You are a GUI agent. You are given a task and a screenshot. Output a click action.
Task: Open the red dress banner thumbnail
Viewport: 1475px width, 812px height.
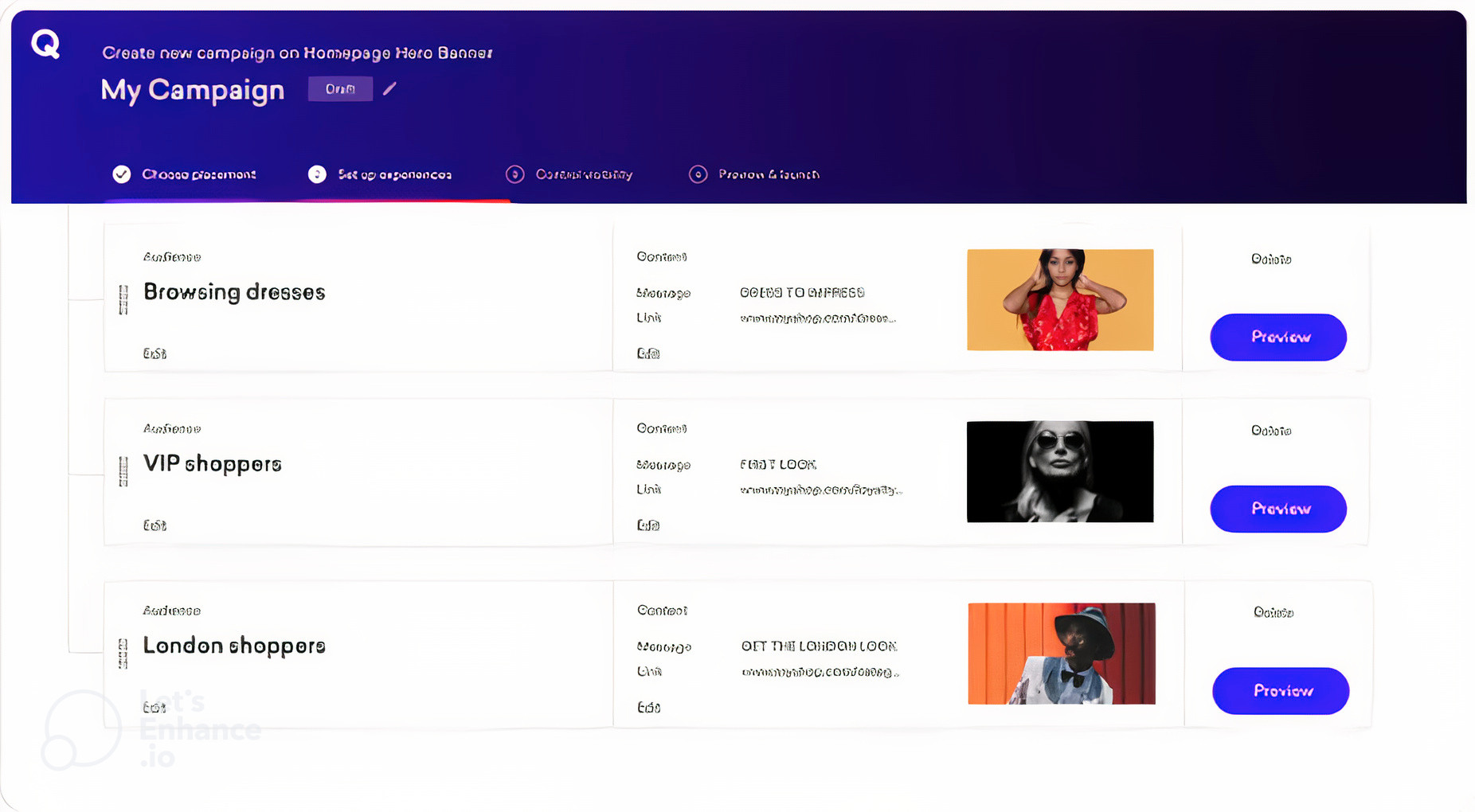(x=1060, y=299)
